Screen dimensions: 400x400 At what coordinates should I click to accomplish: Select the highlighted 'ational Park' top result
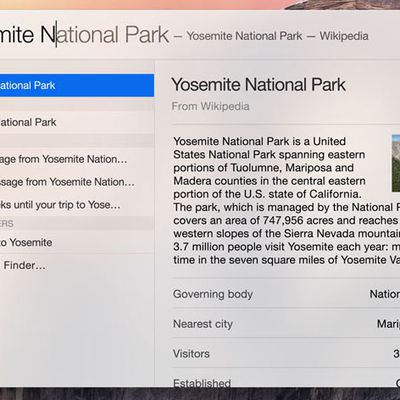tap(77, 85)
